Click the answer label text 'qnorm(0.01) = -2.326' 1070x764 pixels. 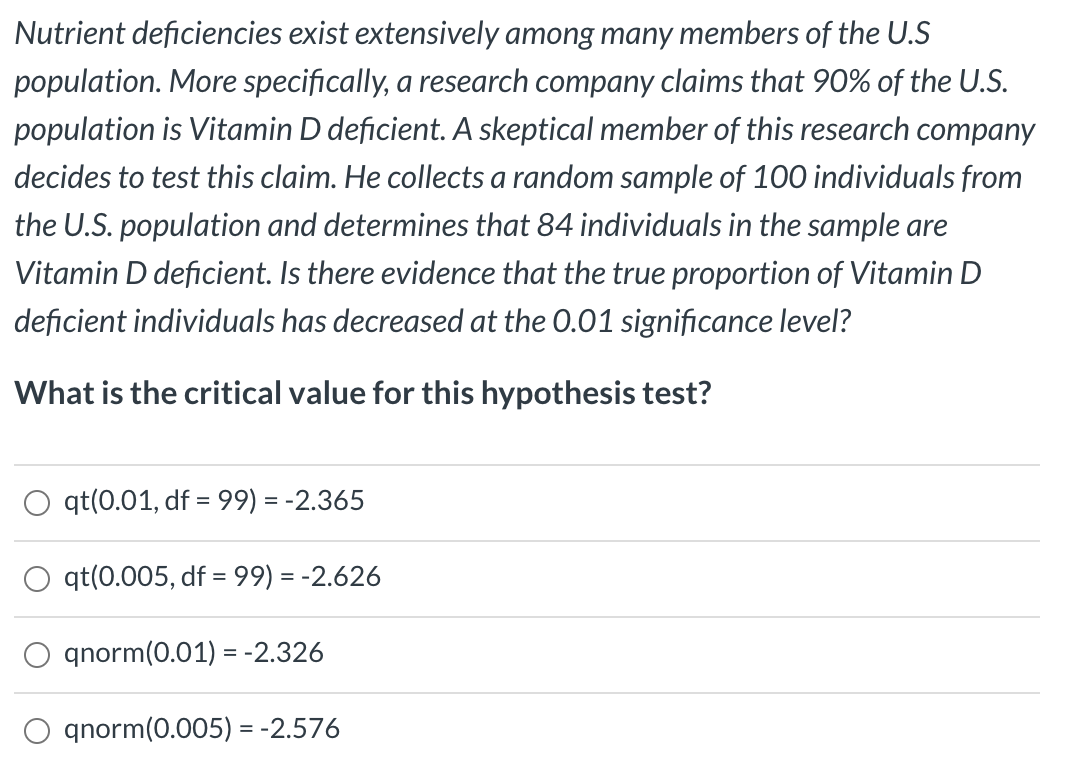[x=193, y=653]
